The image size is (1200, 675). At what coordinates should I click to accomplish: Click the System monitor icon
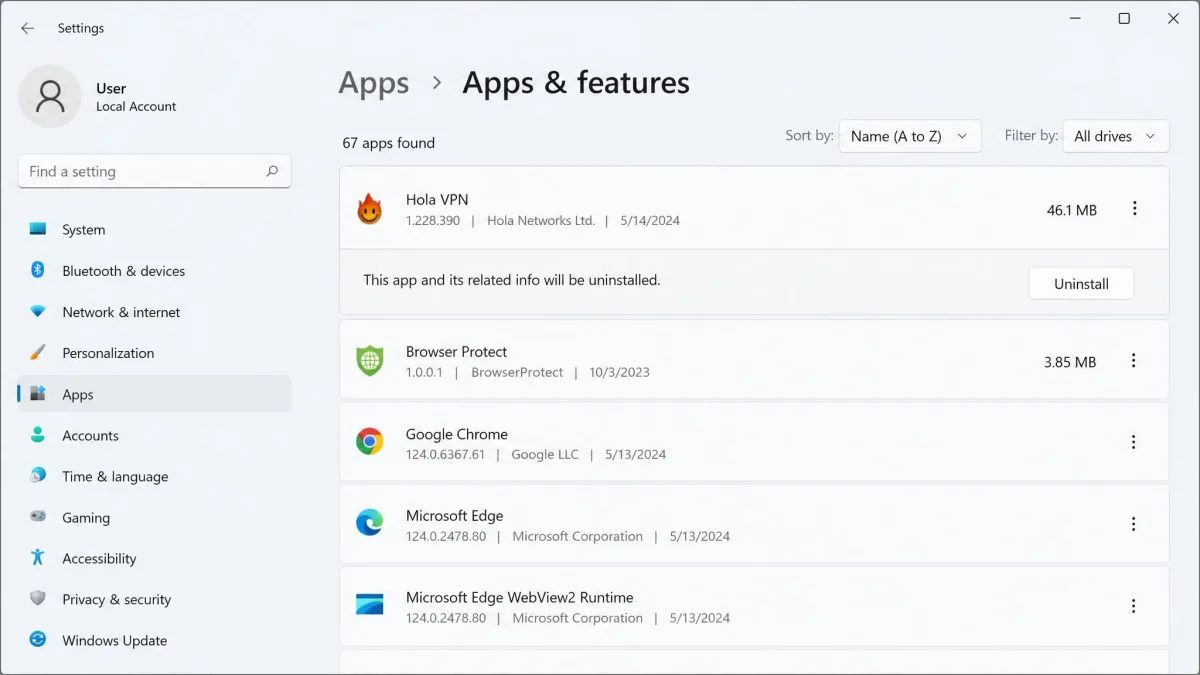(38, 229)
